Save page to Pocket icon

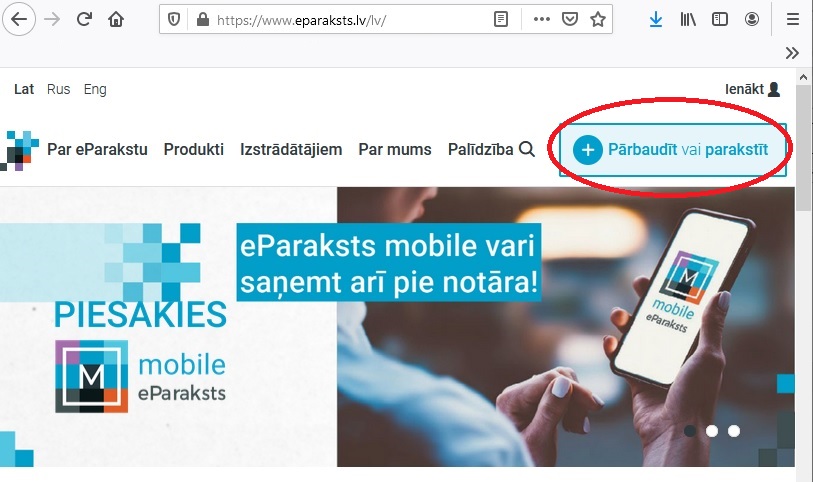coord(570,20)
